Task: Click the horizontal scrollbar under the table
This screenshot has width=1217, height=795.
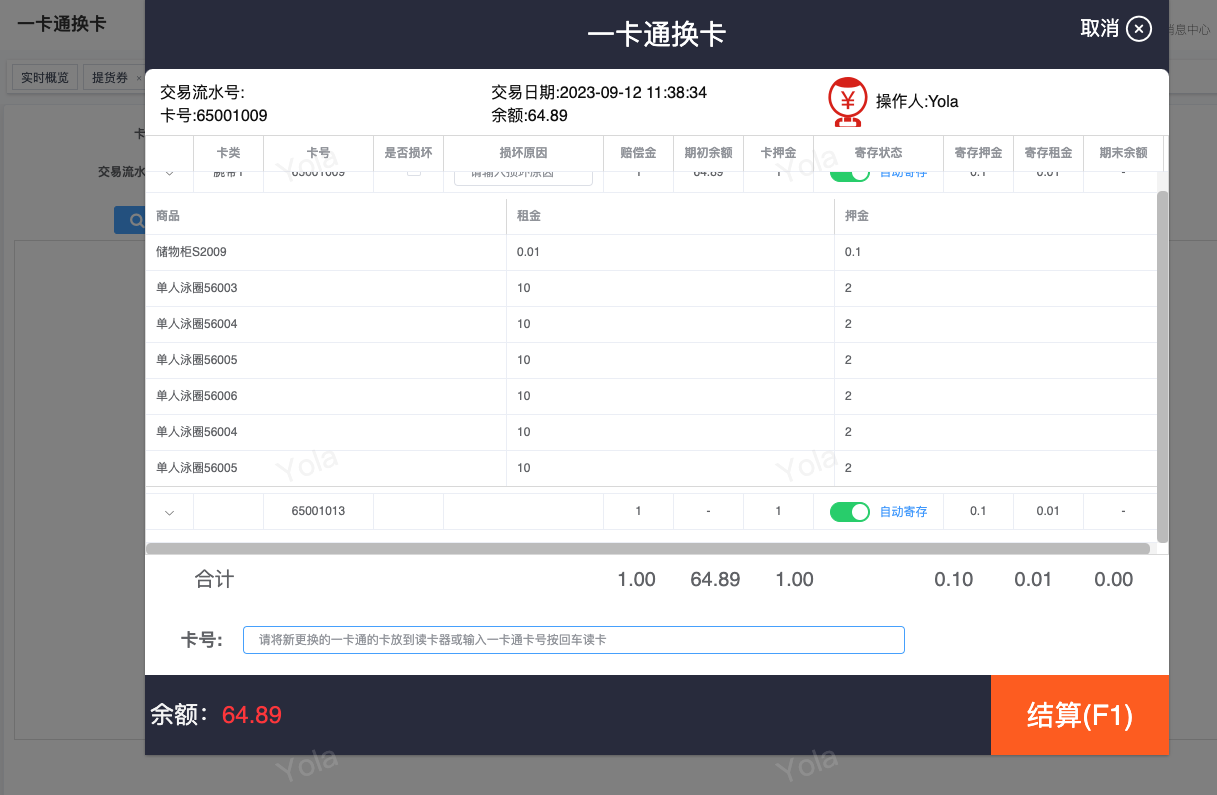Action: 648,548
